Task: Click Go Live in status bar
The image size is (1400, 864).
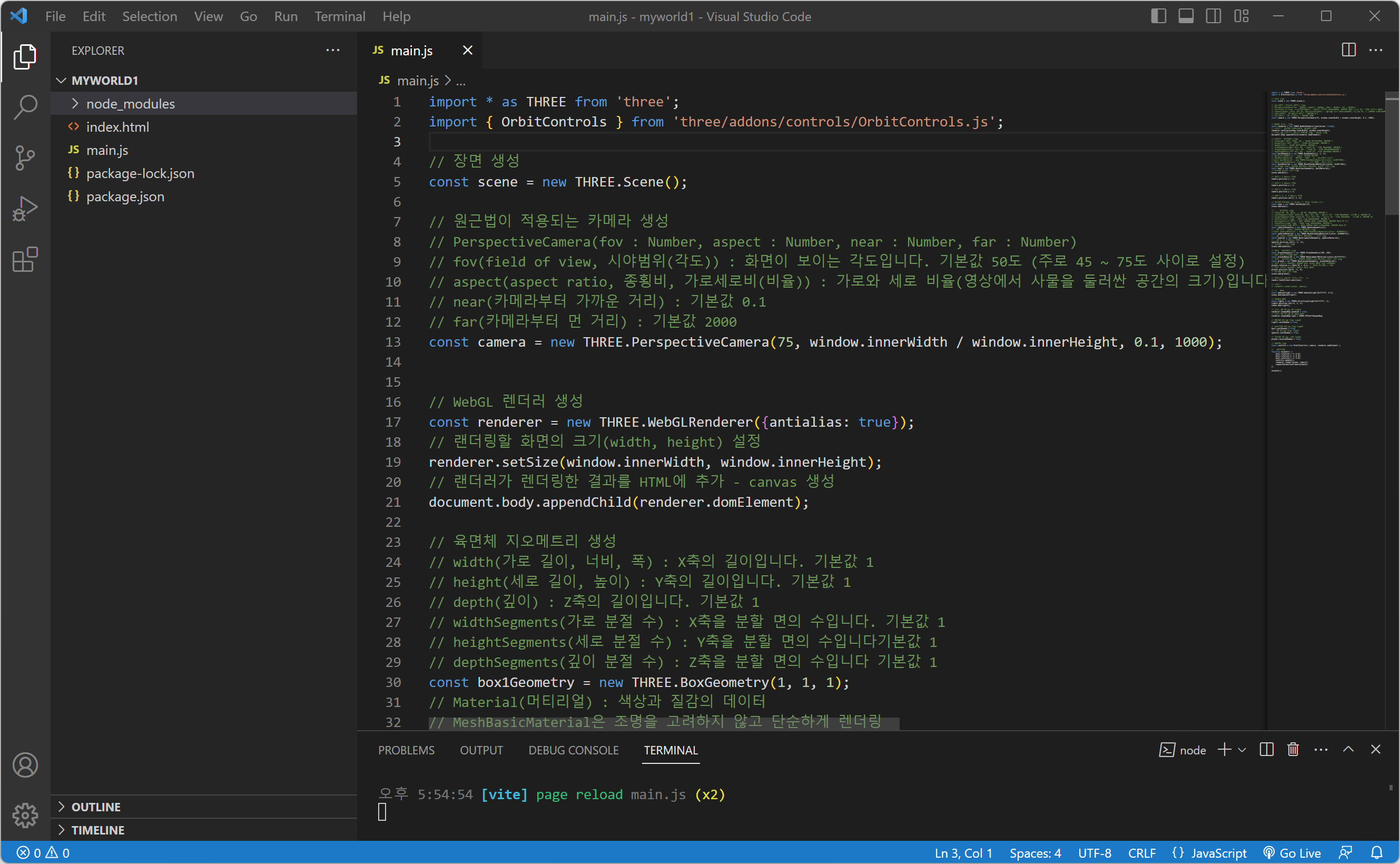Action: pos(1292,852)
